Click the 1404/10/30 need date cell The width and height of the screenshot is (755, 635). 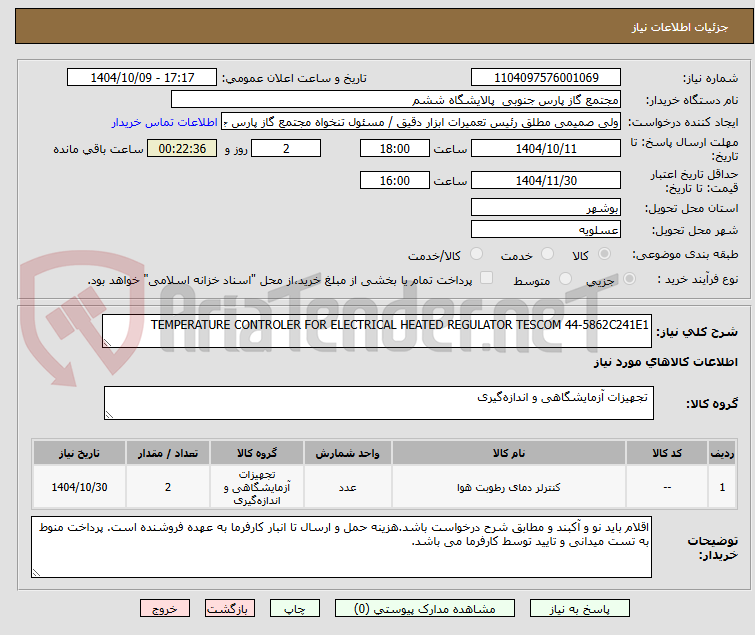[x=79, y=487]
